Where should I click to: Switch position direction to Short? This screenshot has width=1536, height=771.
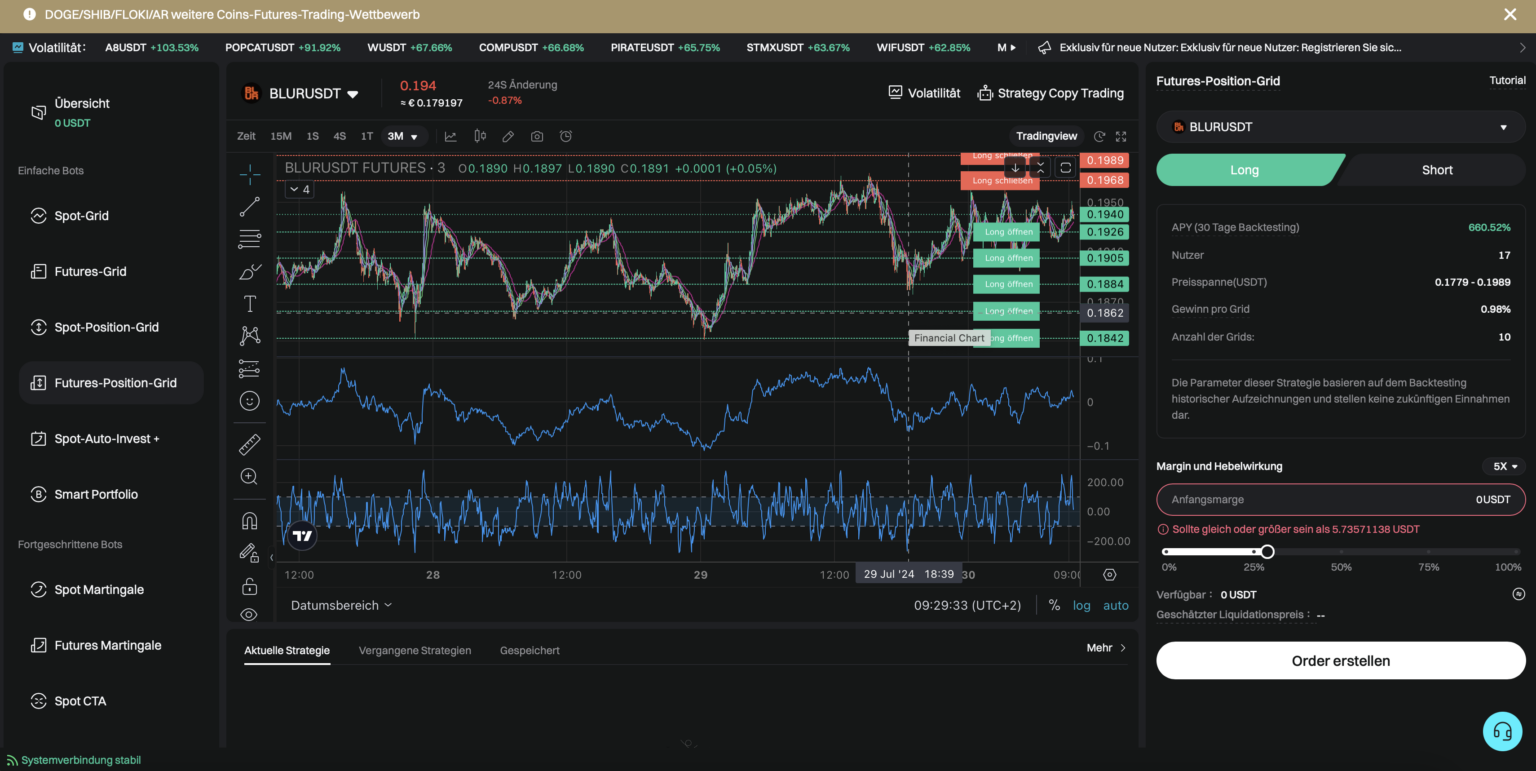point(1436,170)
